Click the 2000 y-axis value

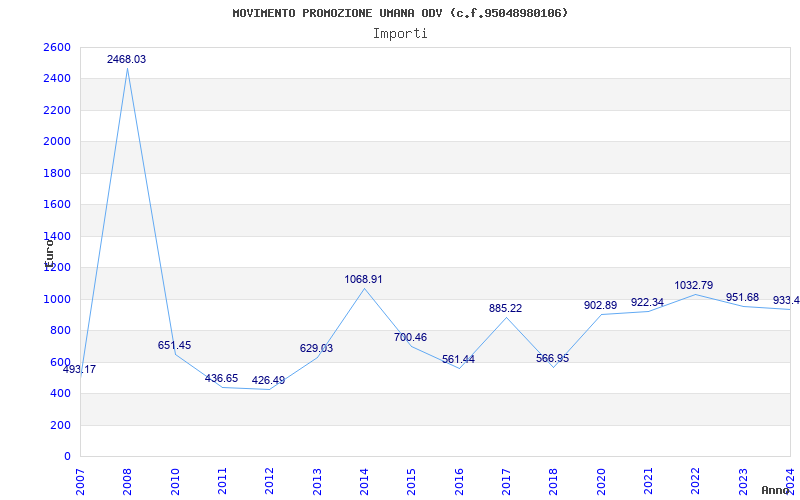pos(57,142)
